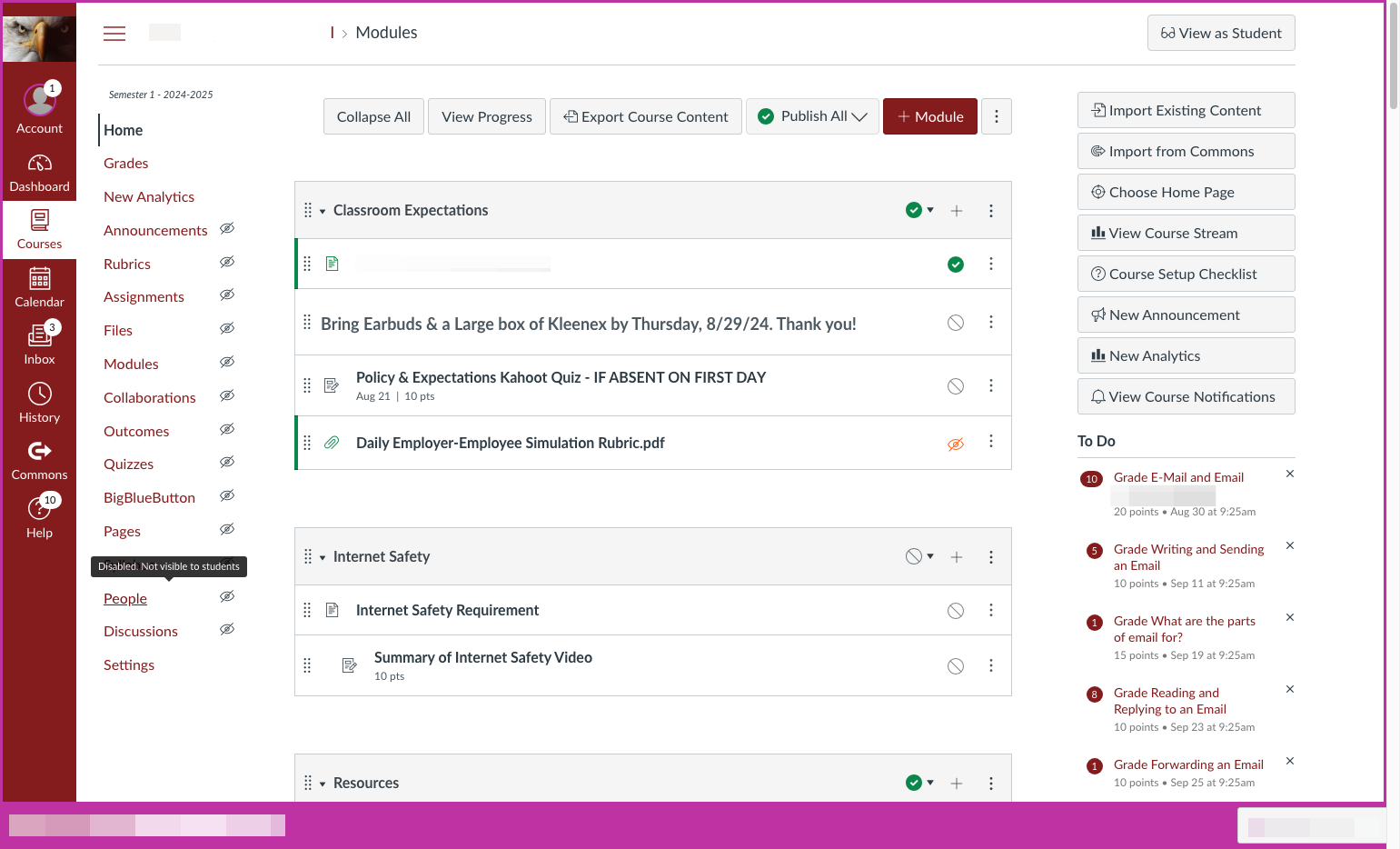Open the Publish All dropdown

click(812, 116)
